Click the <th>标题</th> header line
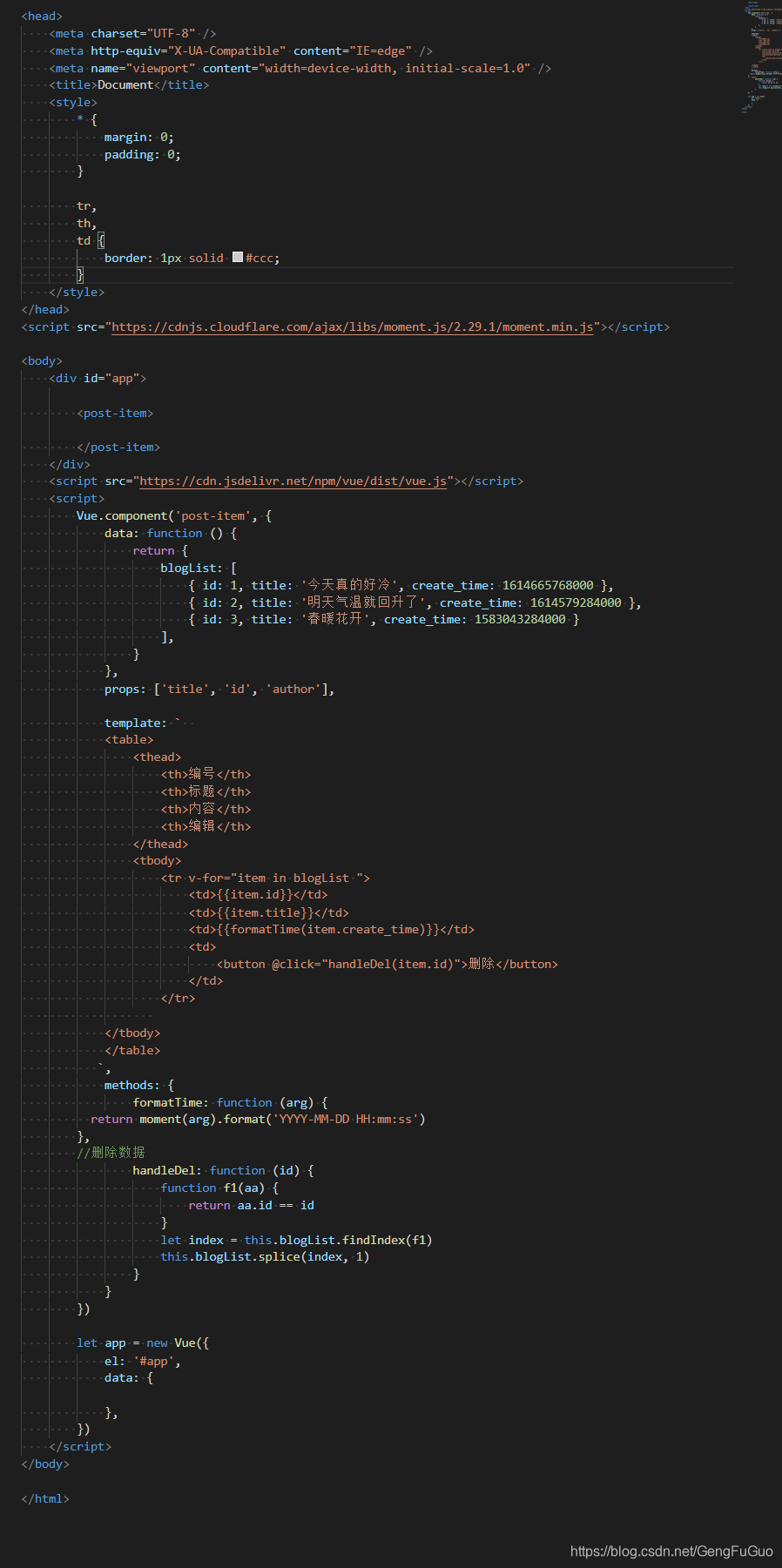 point(206,792)
